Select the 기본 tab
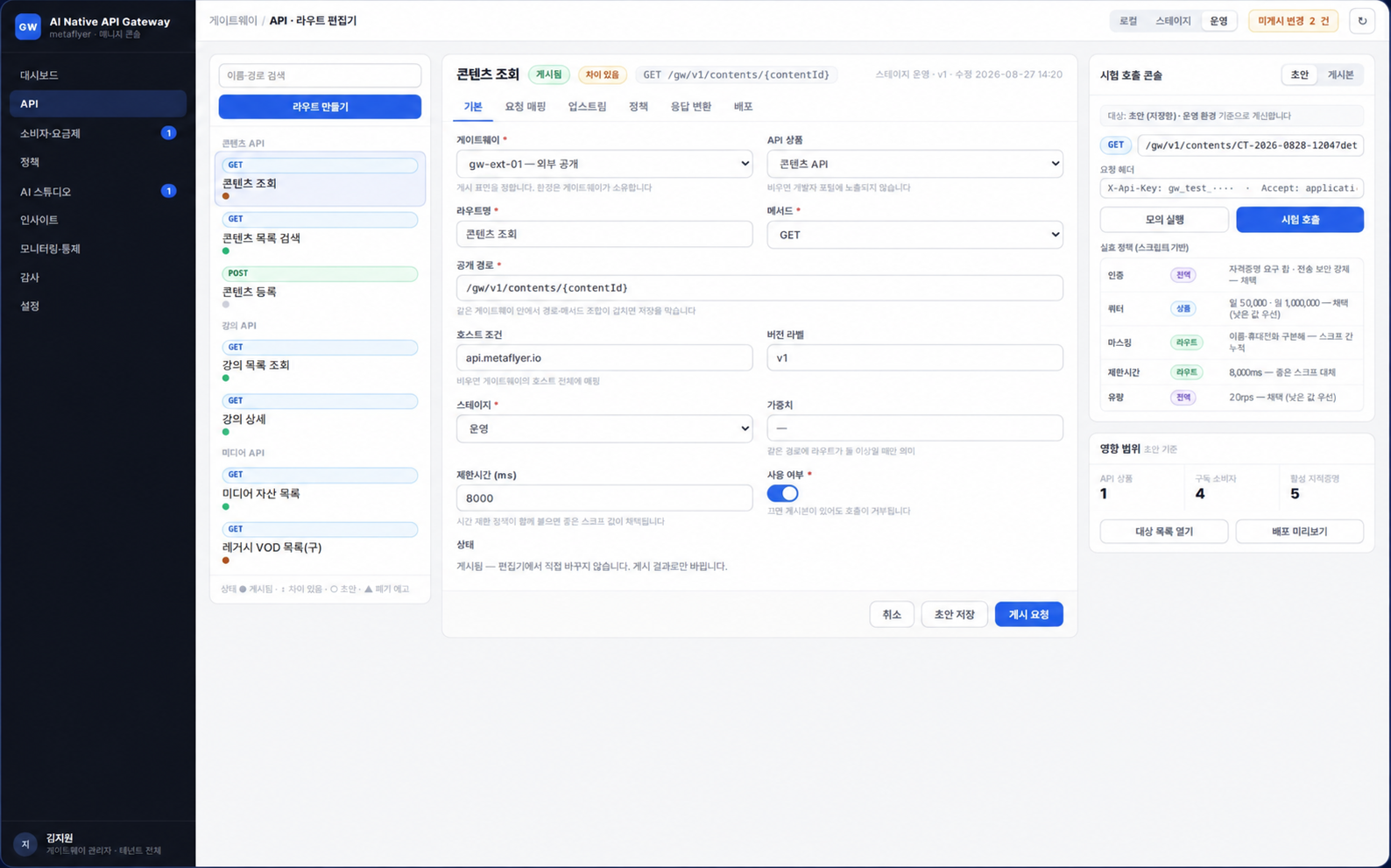The height and width of the screenshot is (868, 1391). click(473, 107)
